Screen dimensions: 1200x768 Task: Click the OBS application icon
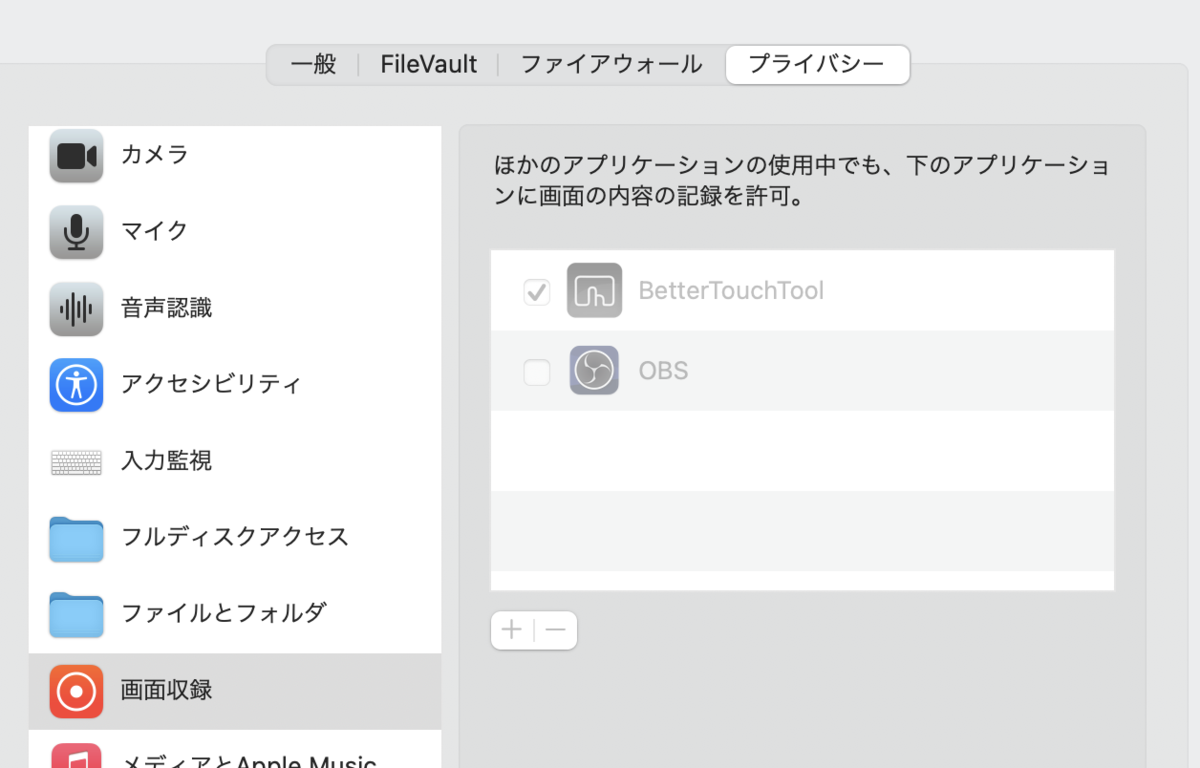click(594, 371)
